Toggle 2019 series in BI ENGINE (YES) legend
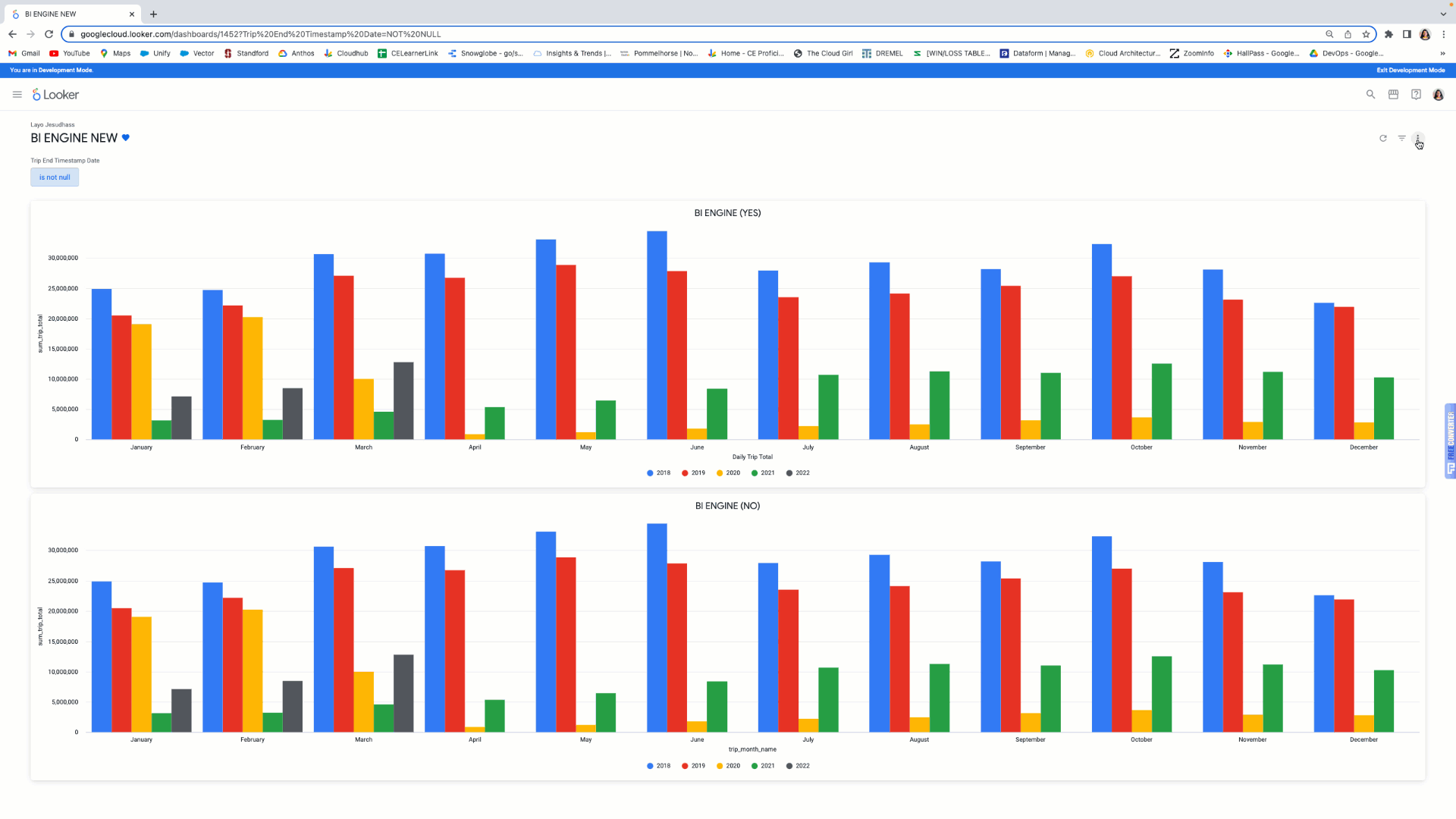Image resolution: width=1456 pixels, height=819 pixels. click(x=693, y=473)
